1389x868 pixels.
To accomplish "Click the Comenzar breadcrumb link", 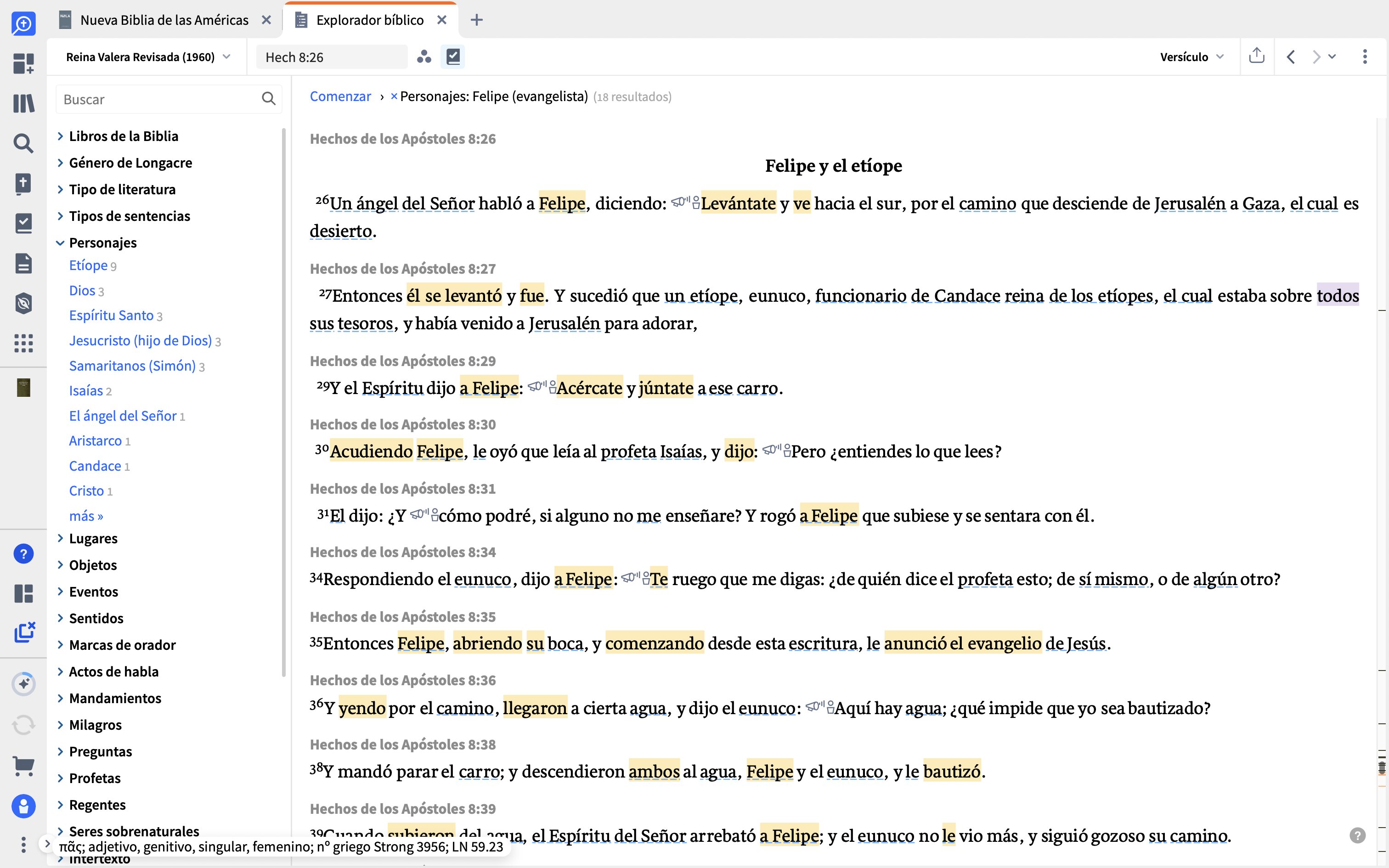I will [x=340, y=96].
